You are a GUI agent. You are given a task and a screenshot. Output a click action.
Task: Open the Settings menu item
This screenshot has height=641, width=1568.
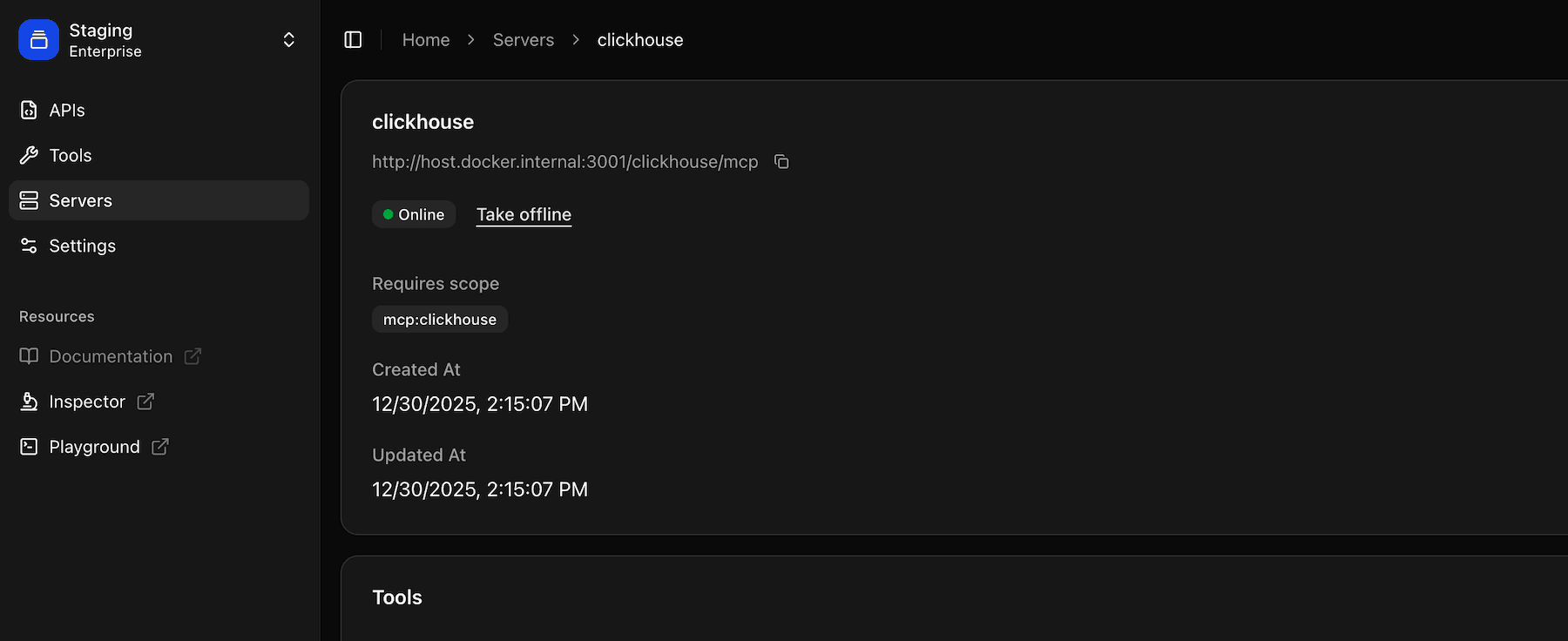(82, 246)
